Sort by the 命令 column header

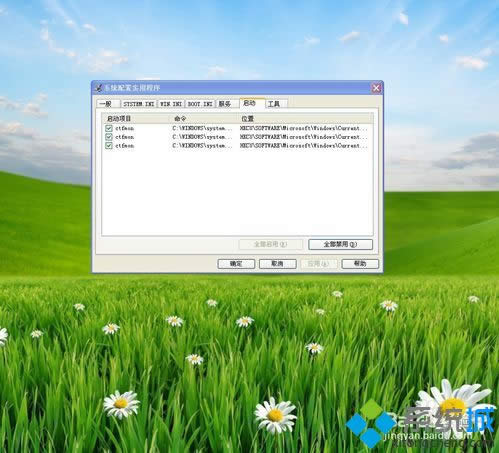[x=204, y=119]
